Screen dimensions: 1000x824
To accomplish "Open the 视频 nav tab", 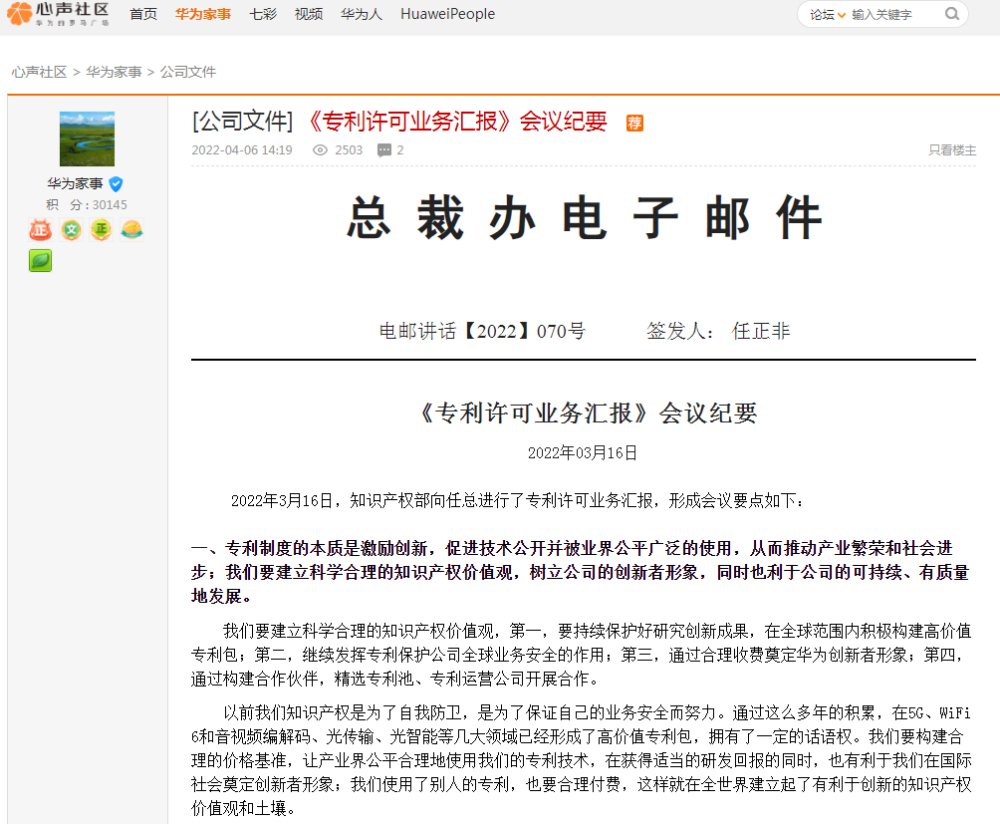I will point(309,14).
